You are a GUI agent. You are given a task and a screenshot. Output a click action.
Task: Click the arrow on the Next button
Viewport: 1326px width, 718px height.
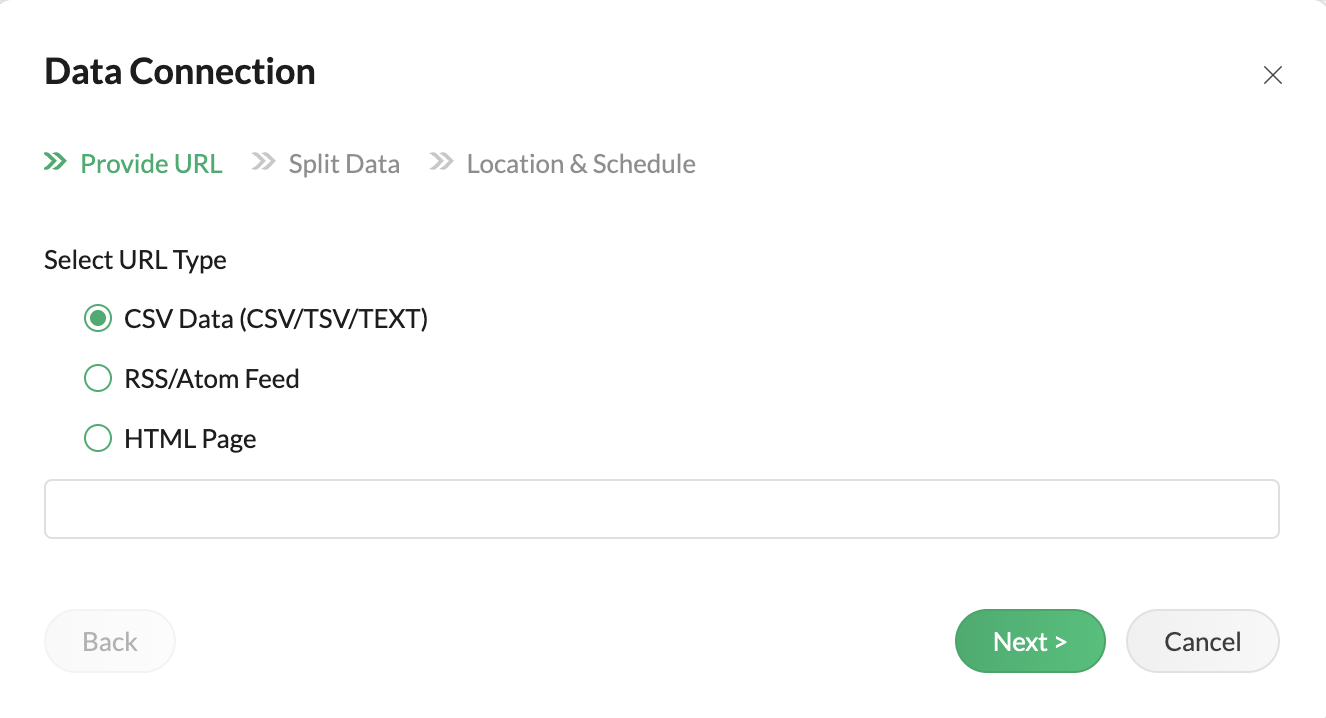coord(1061,642)
